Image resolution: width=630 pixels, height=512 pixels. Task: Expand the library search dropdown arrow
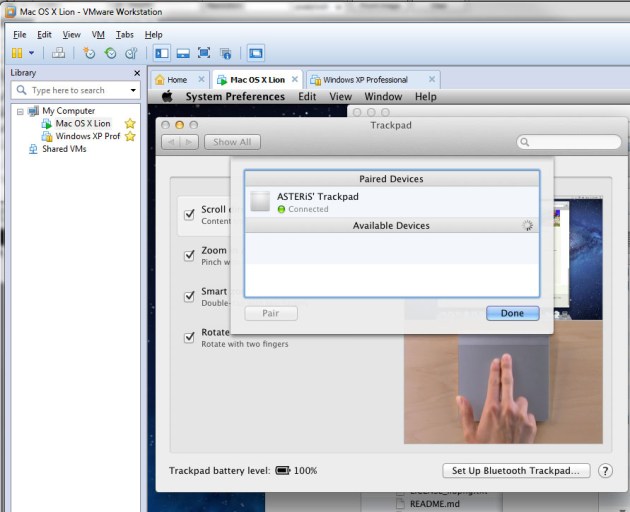131,90
